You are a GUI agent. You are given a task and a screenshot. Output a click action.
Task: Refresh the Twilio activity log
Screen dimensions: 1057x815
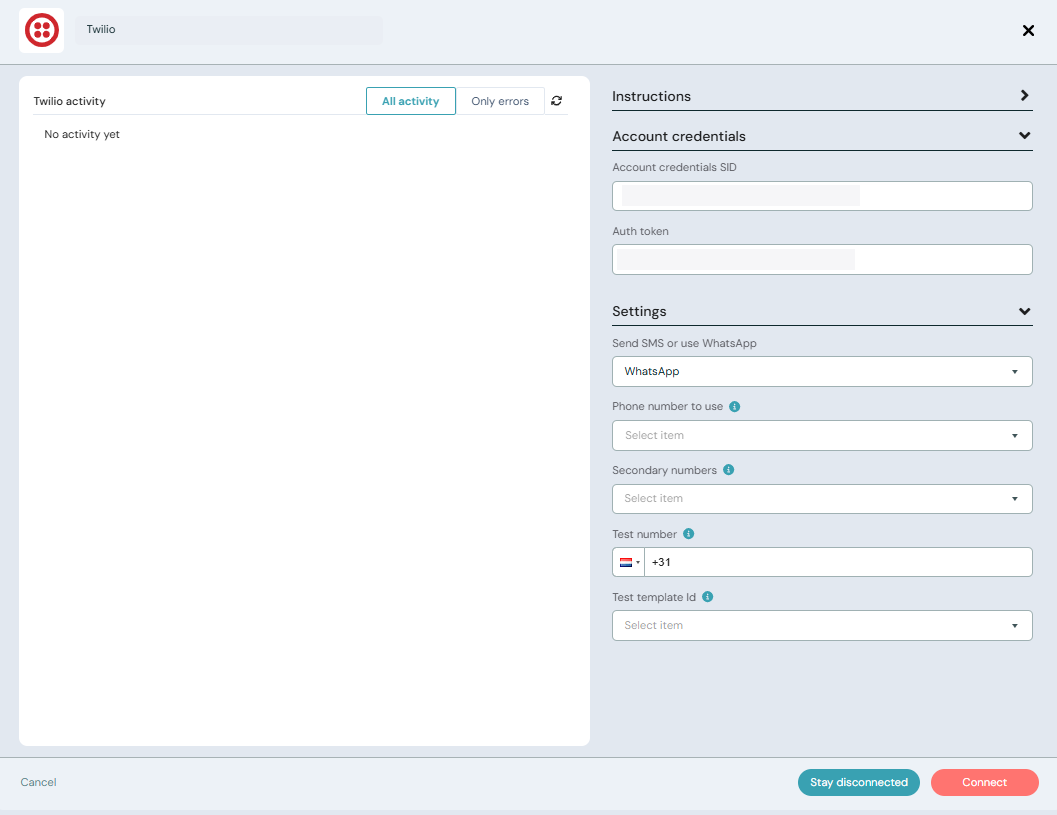tap(557, 100)
